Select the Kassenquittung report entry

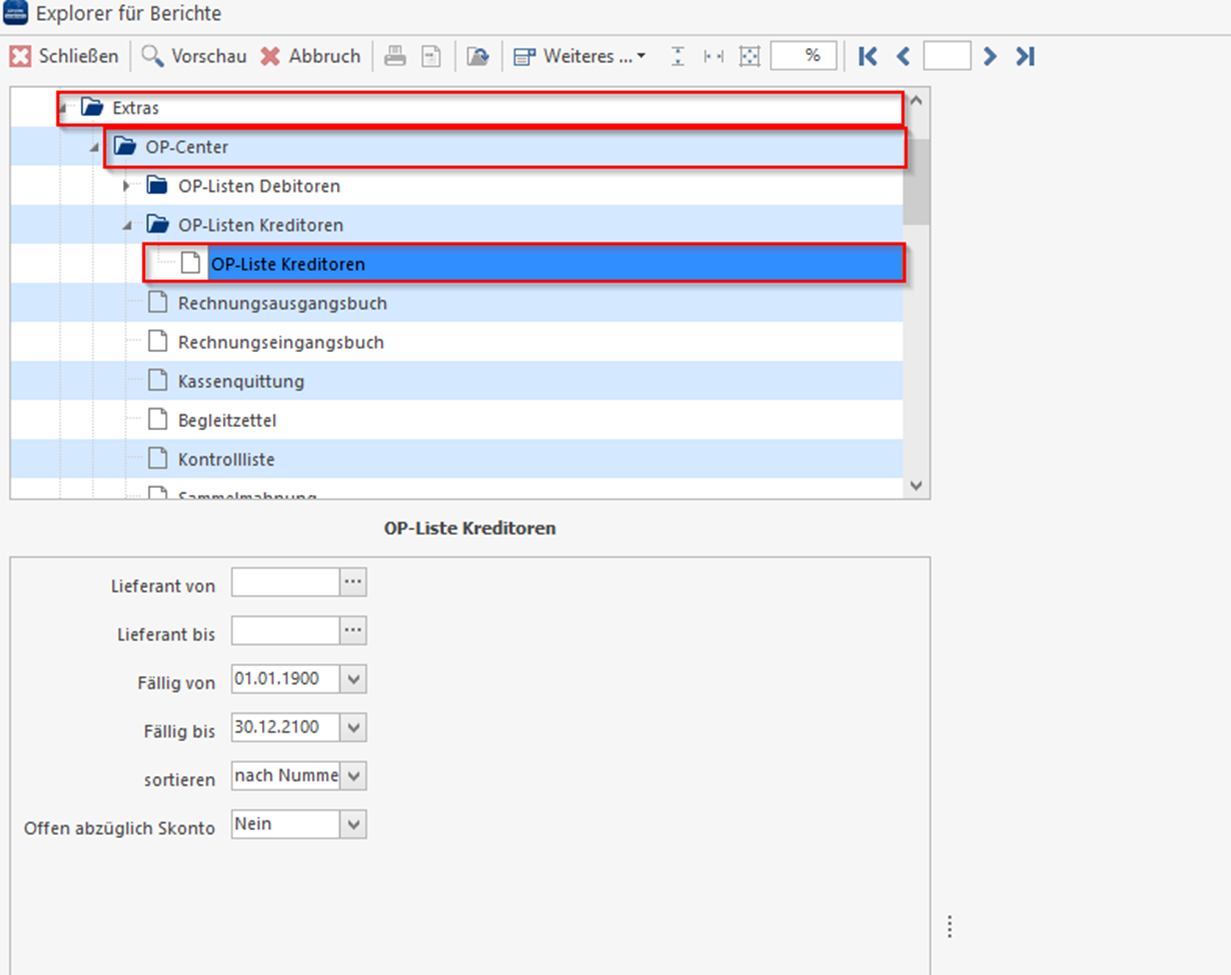pyautogui.click(x=240, y=381)
